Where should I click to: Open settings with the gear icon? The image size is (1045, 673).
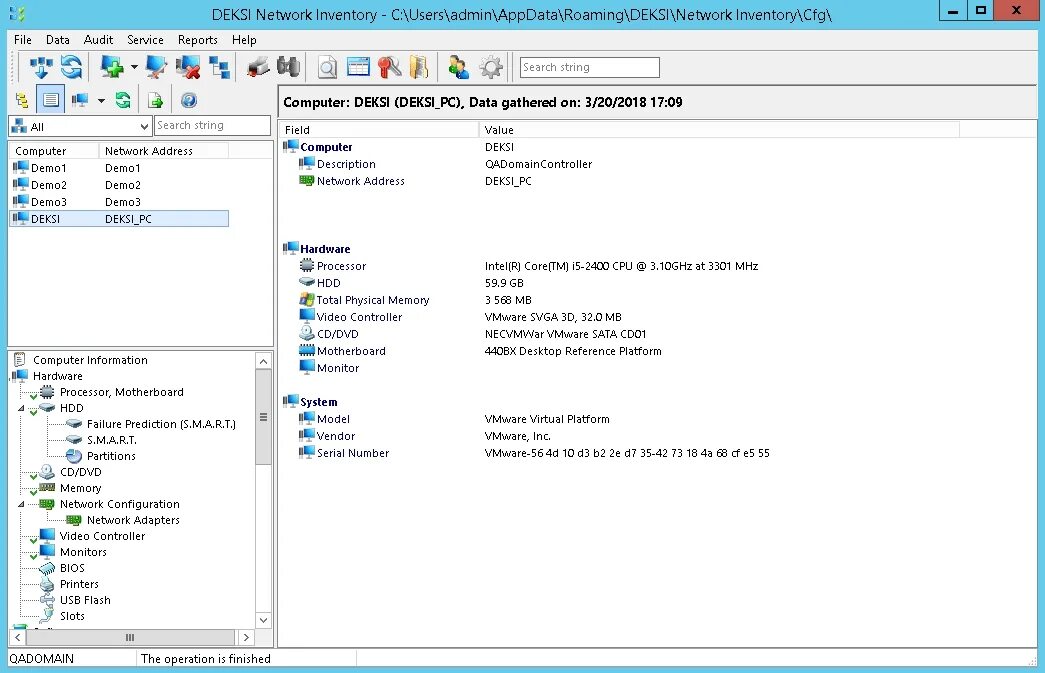[x=491, y=67]
